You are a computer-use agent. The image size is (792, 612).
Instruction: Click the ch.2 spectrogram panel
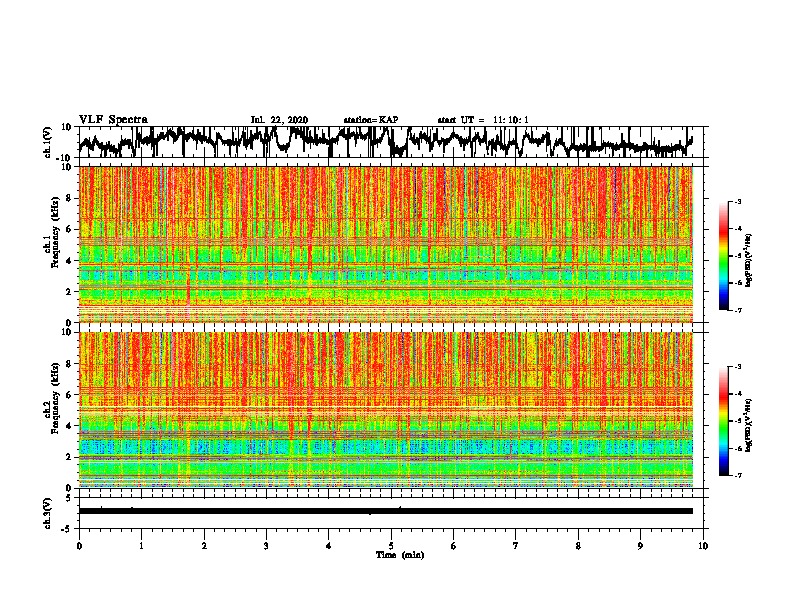click(x=386, y=410)
